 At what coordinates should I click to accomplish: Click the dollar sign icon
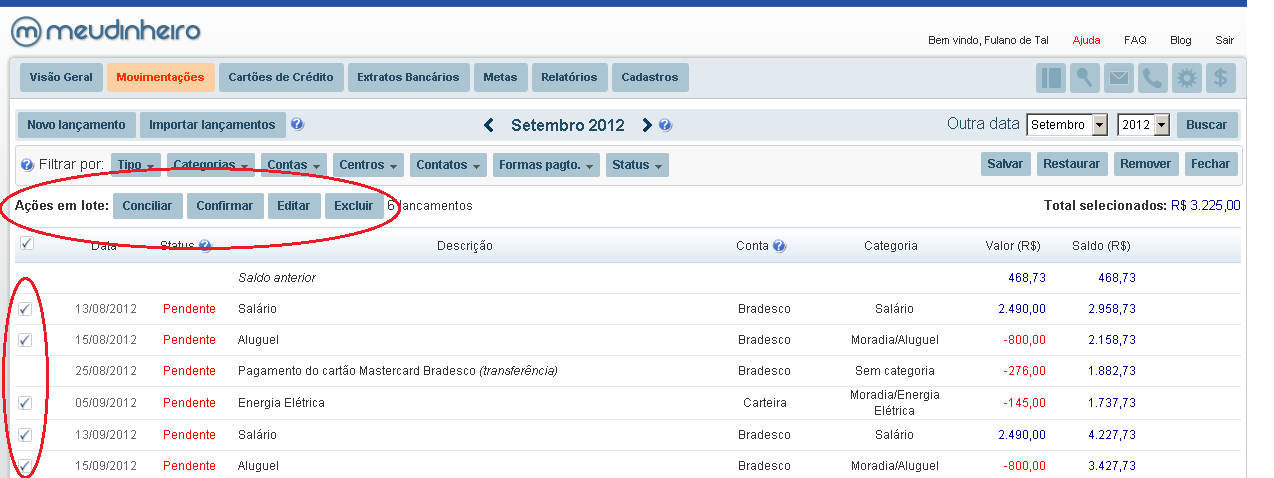point(1220,78)
